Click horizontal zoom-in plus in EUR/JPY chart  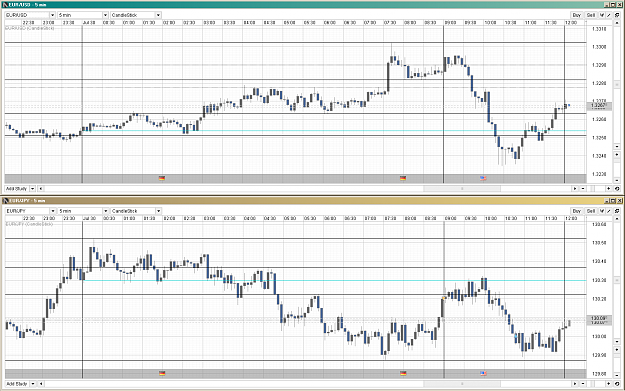click(609, 384)
